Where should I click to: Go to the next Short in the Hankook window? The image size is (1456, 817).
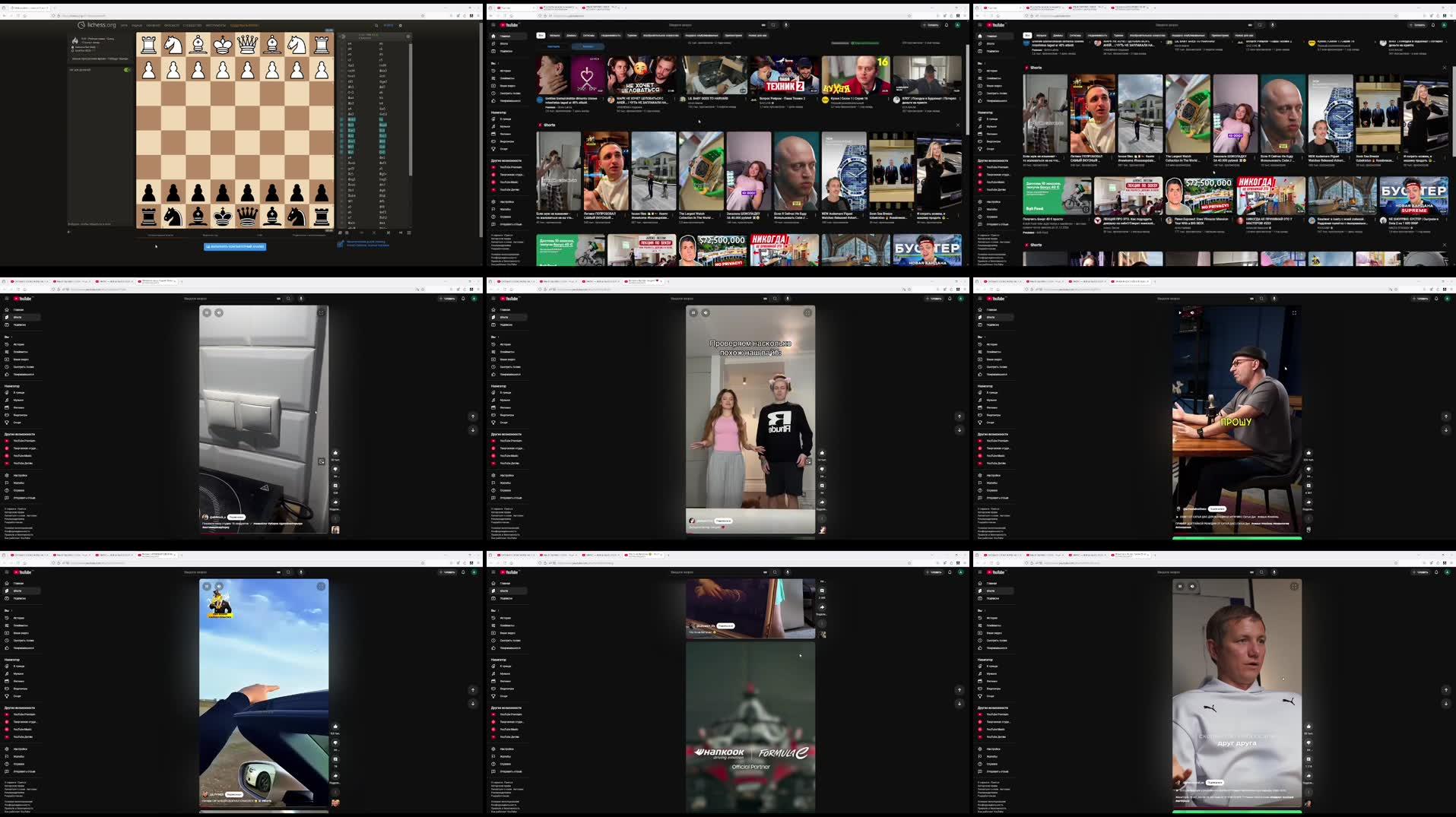tap(960, 703)
